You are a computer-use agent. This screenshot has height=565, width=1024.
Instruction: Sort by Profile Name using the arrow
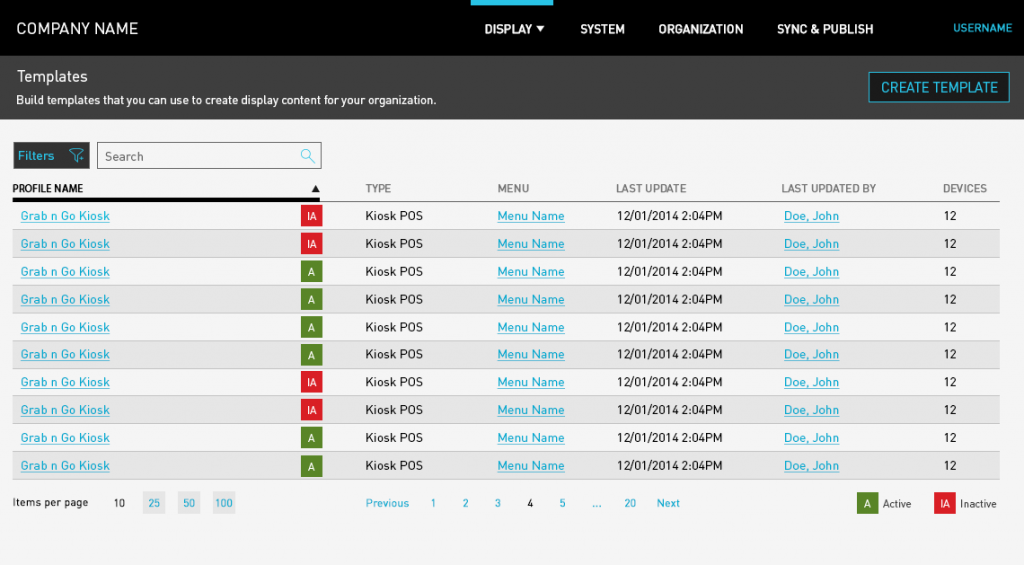pos(315,189)
